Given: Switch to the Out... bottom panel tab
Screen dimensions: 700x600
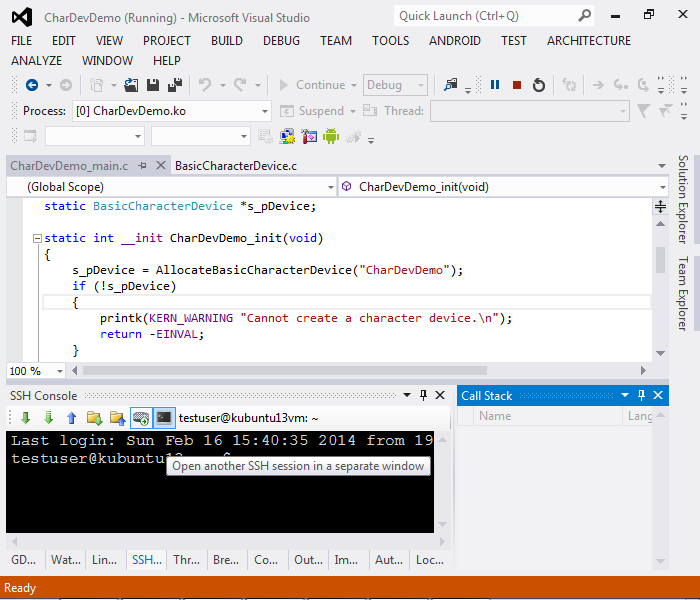Looking at the screenshot, I should click(308, 560).
